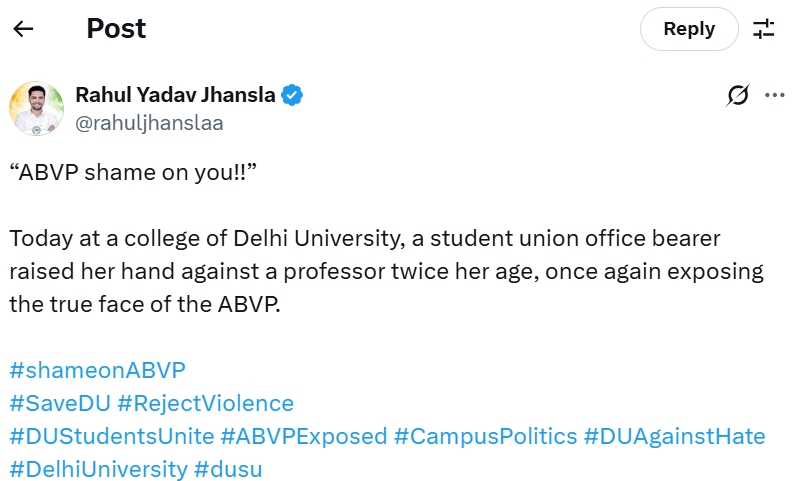This screenshot has height=481, width=802.
Task: Click the #RejectViolence hashtag
Action: (205, 403)
